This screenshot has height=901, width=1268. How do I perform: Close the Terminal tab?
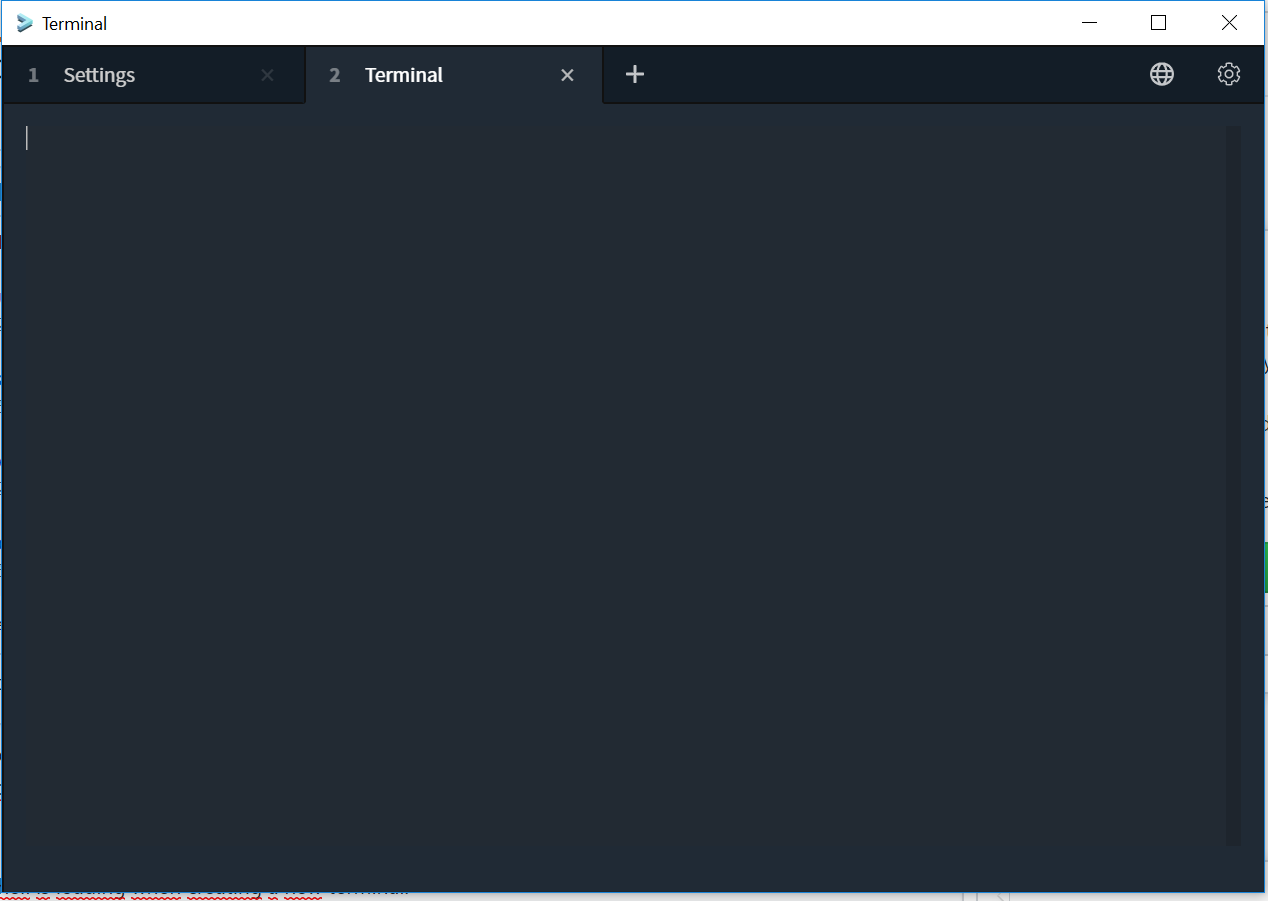567,75
